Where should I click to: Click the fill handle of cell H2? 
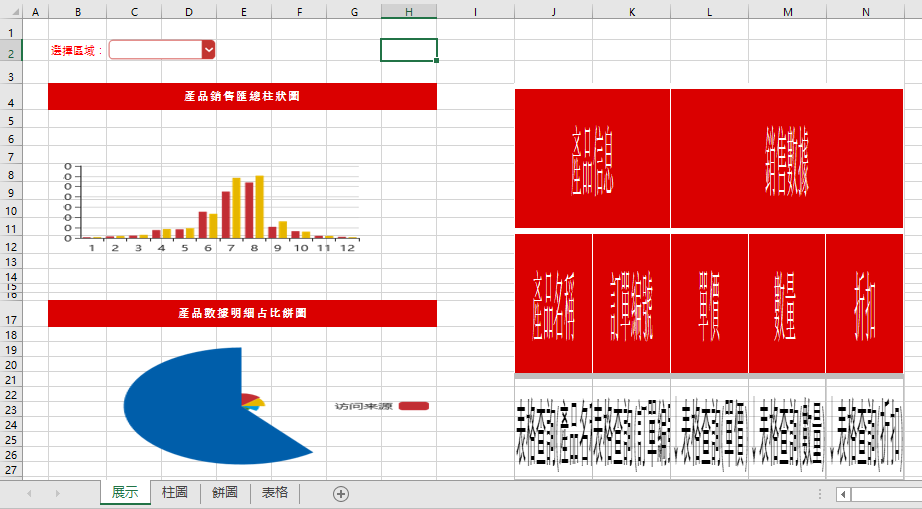coord(437,61)
